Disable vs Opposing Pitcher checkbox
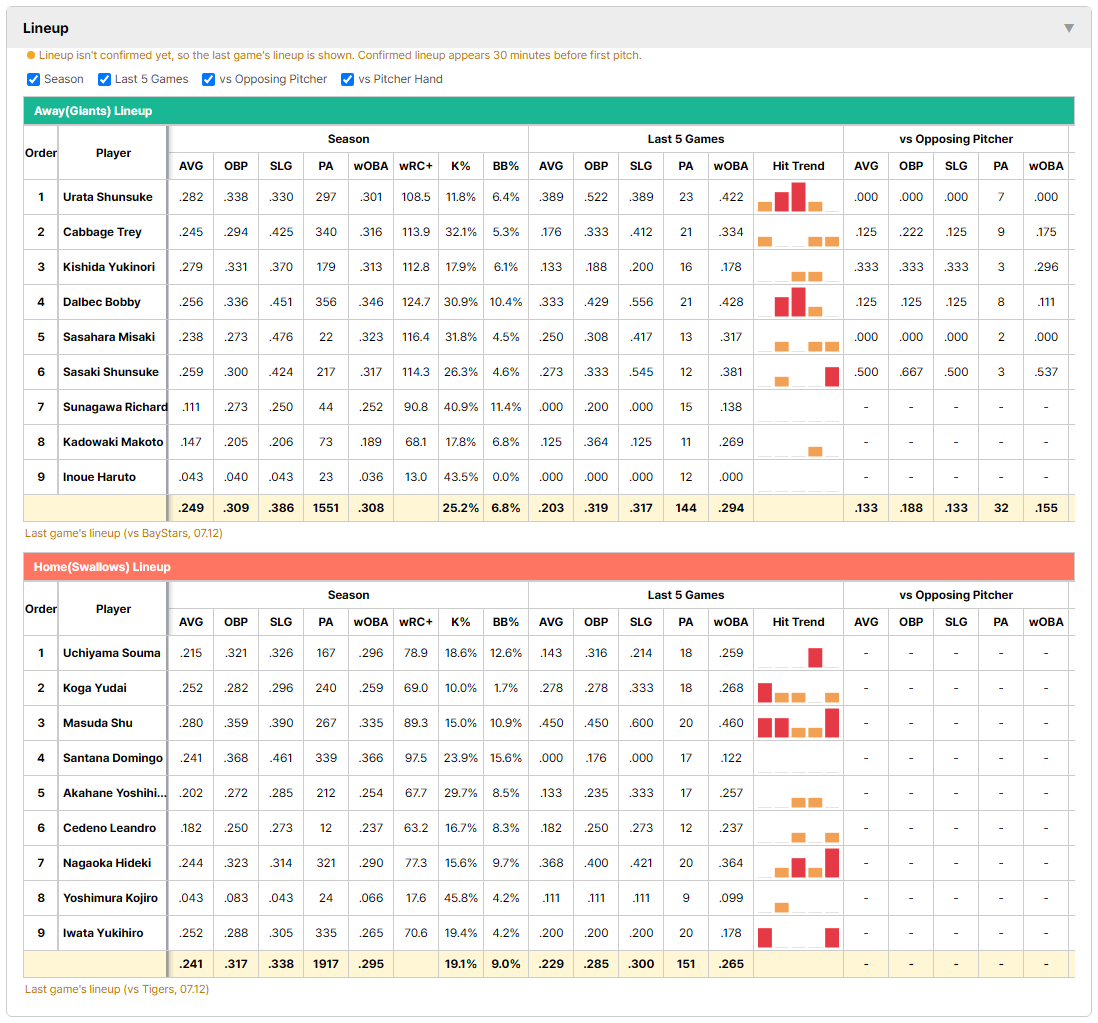This screenshot has height=1023, width=1098. [x=208, y=79]
